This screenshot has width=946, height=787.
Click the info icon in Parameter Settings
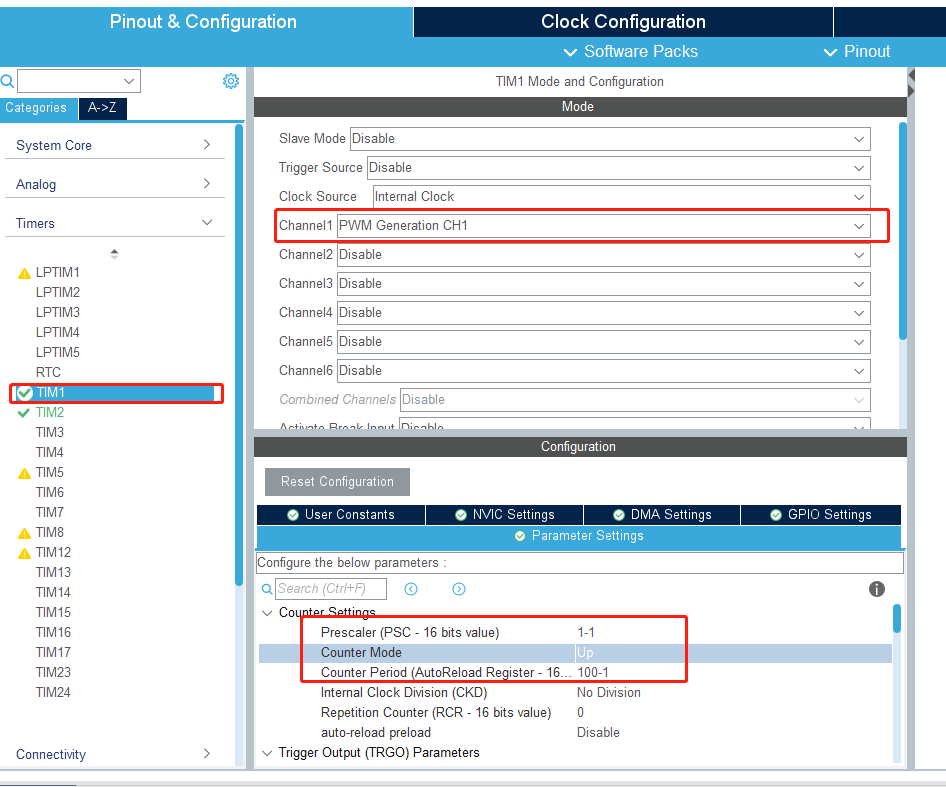876,589
